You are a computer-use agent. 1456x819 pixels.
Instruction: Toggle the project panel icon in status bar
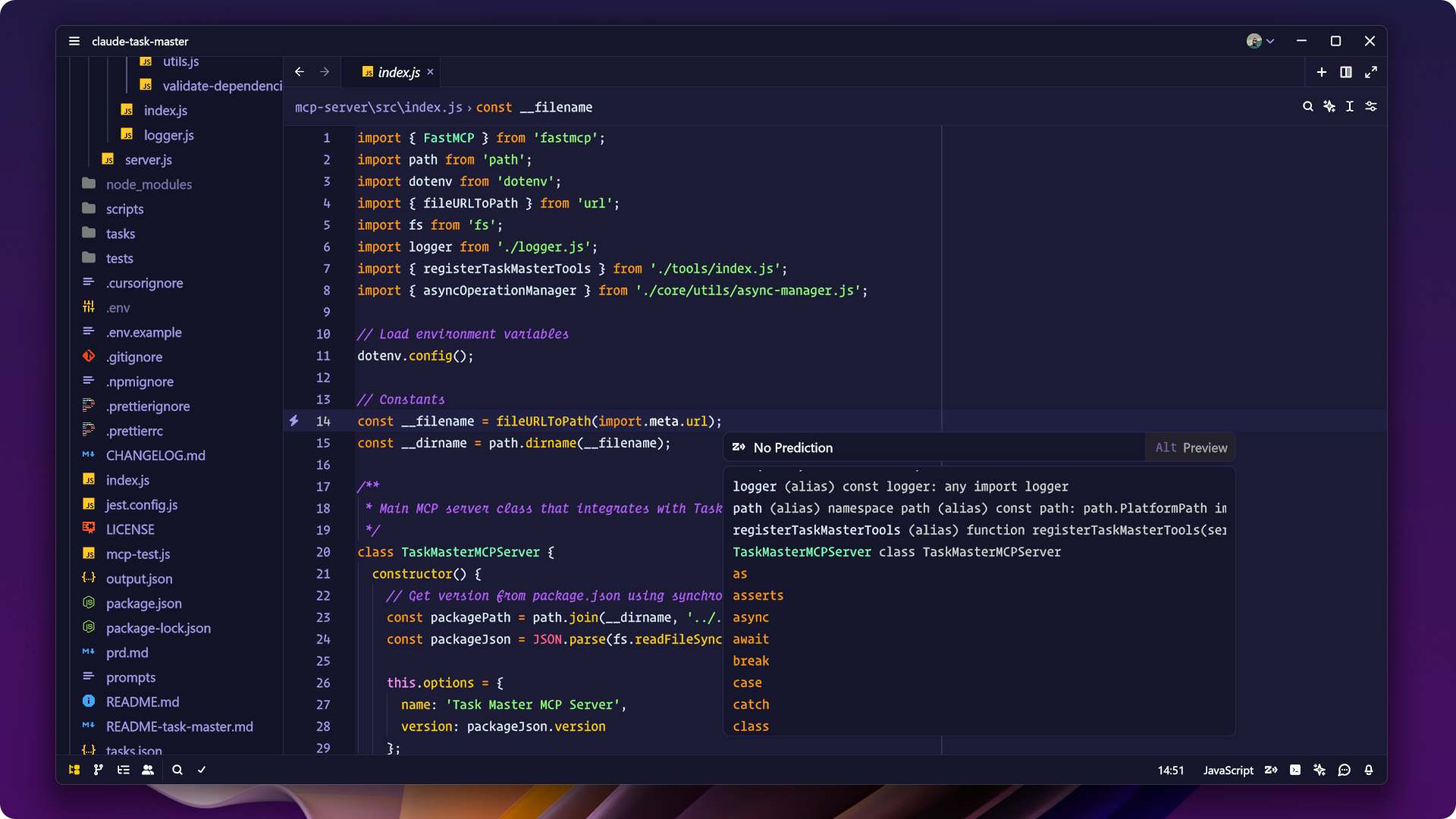point(74,770)
